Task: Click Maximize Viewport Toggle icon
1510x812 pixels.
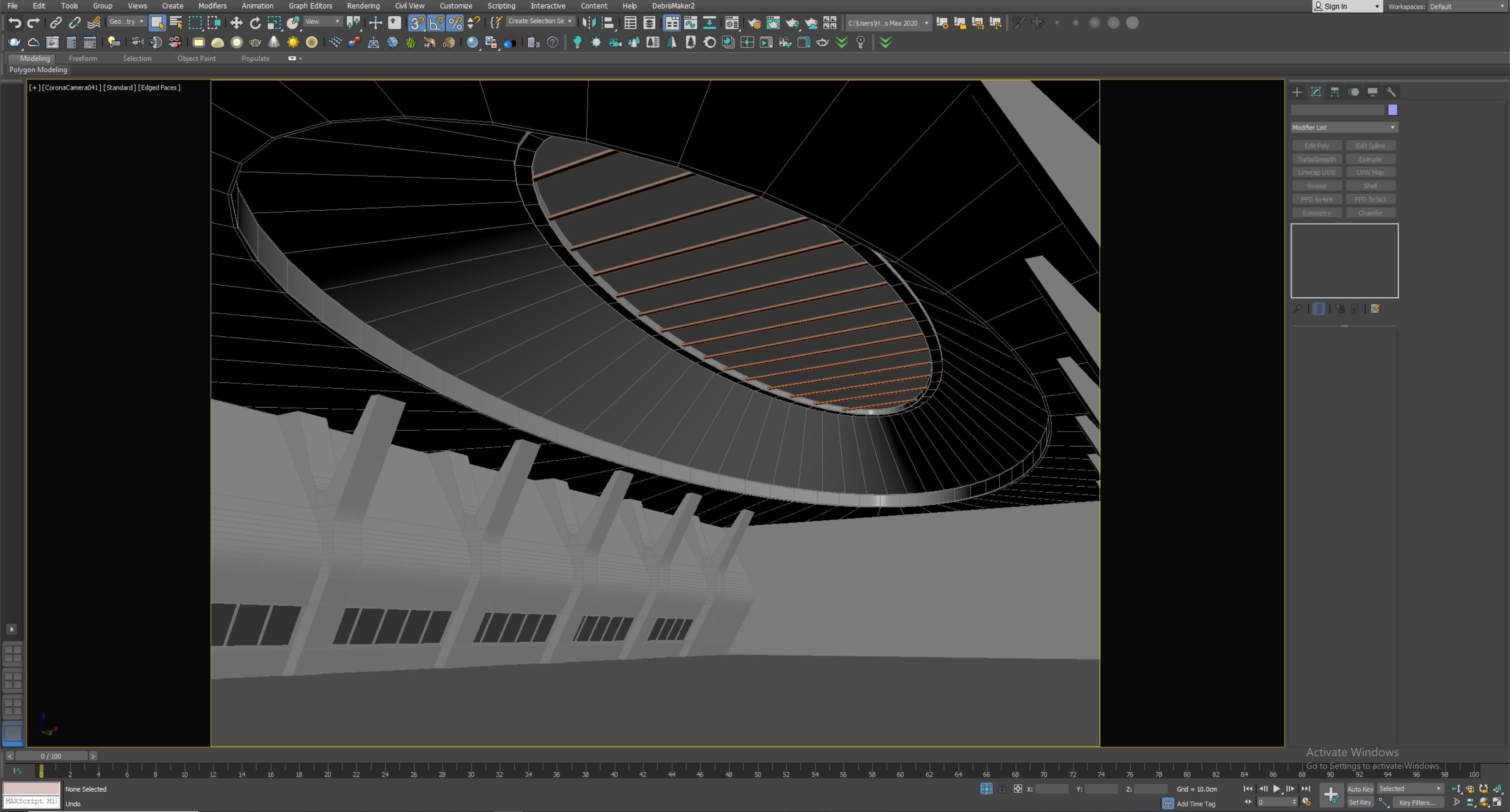Action: point(1497,802)
